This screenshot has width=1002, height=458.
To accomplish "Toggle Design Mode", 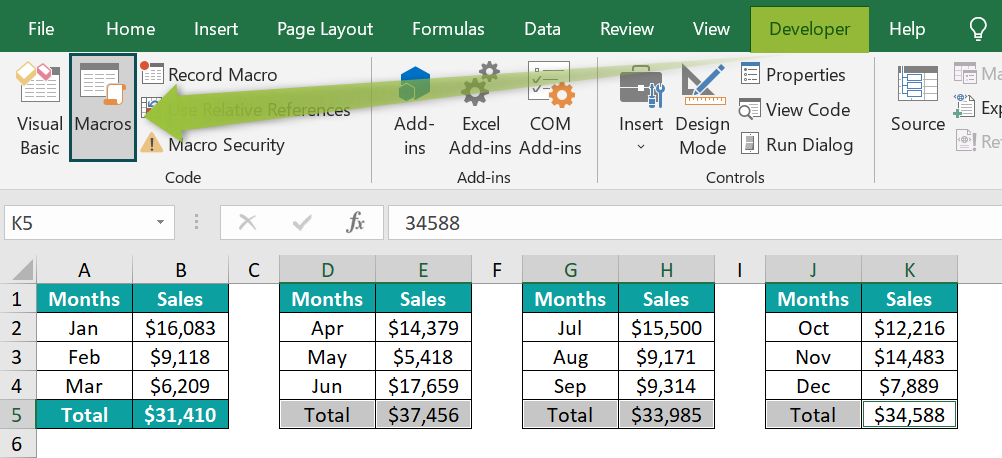I will point(702,109).
